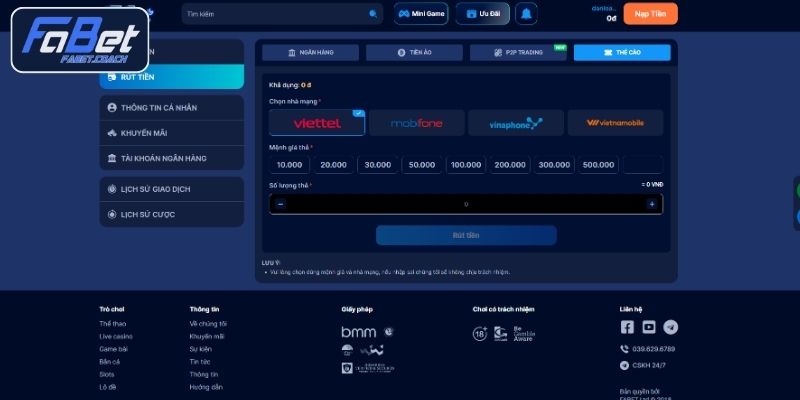Choose 100.000 card denomination

click(x=466, y=165)
